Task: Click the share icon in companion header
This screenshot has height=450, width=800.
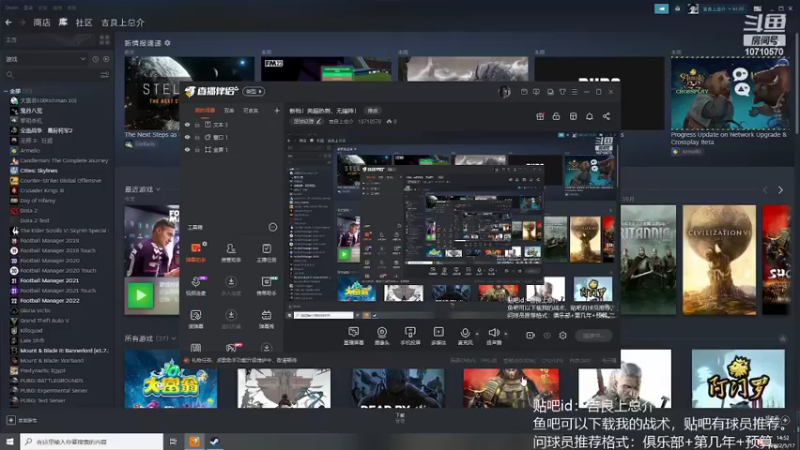Action: (606, 116)
